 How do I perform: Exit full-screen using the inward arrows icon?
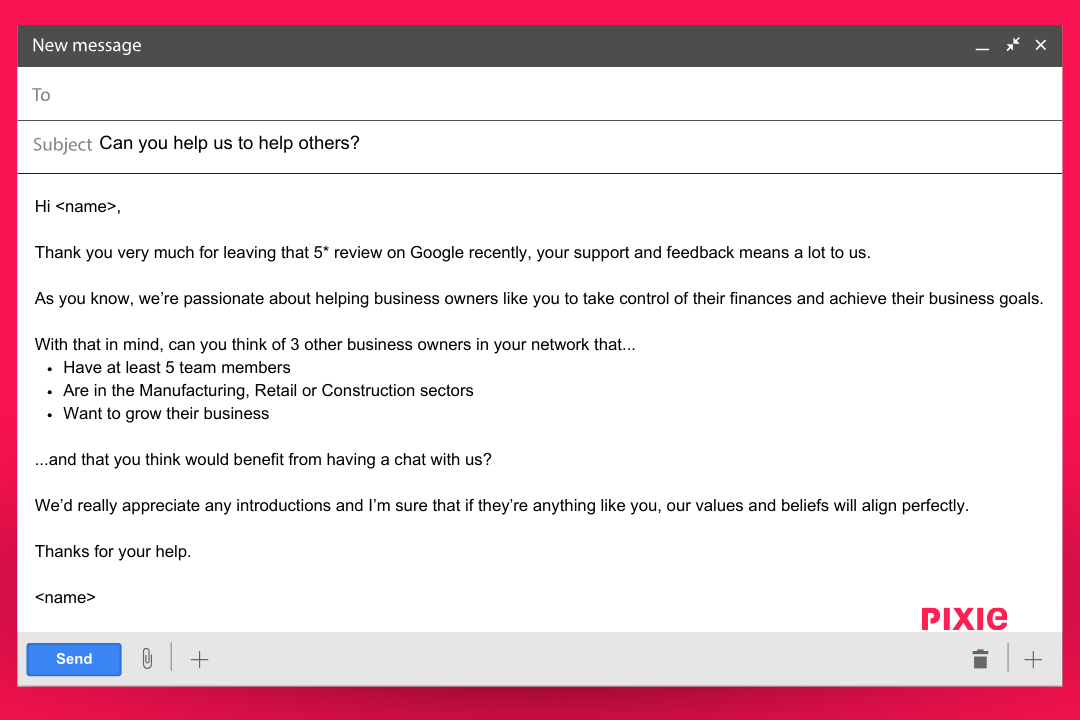[1013, 45]
